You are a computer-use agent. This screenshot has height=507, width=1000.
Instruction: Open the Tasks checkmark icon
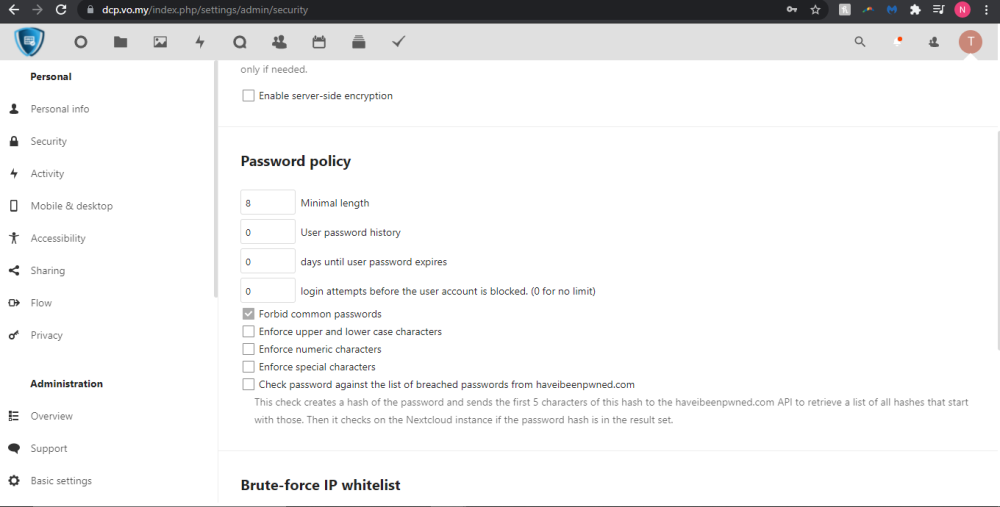(x=398, y=42)
